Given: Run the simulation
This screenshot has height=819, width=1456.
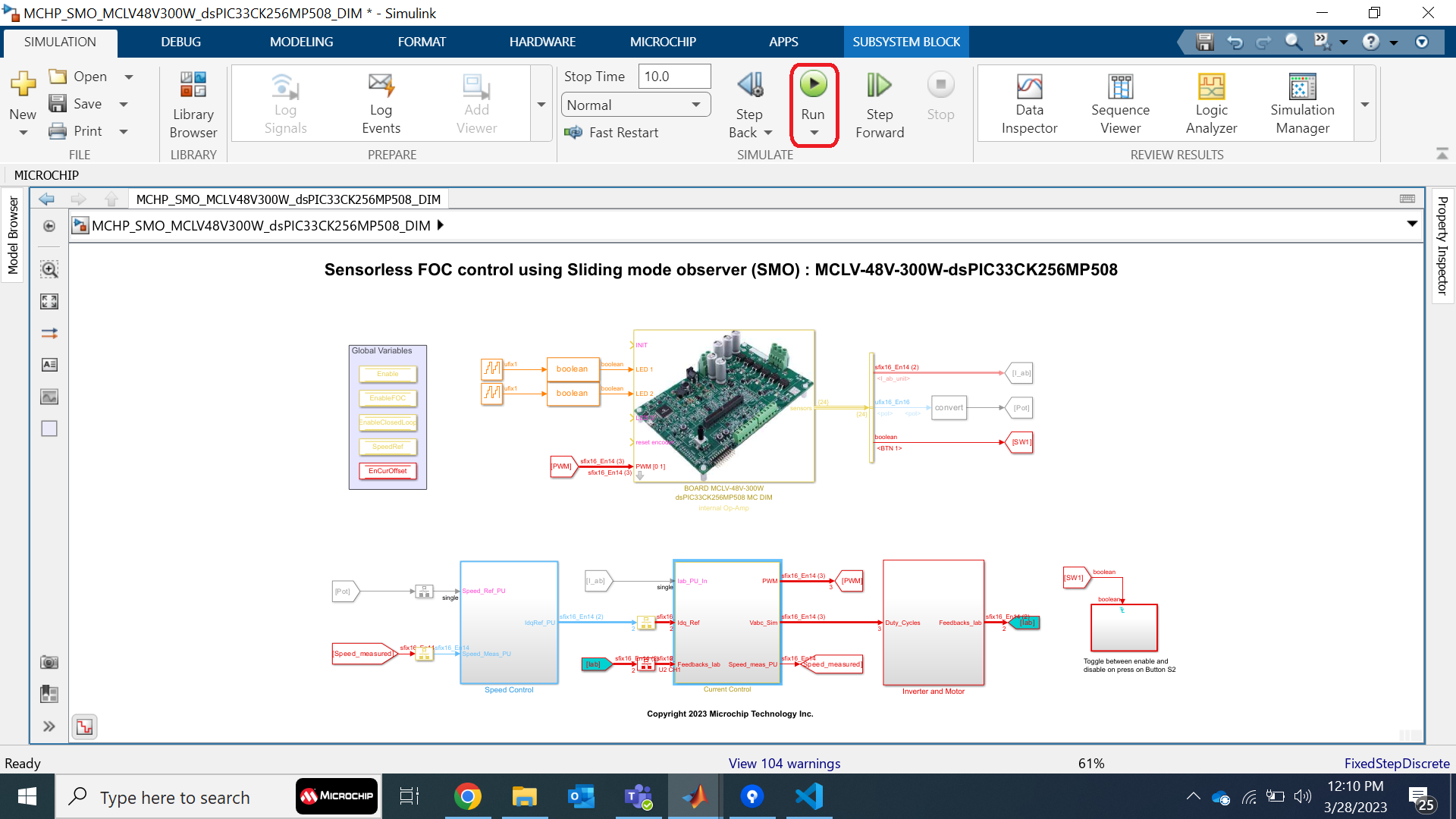Looking at the screenshot, I should (x=813, y=85).
